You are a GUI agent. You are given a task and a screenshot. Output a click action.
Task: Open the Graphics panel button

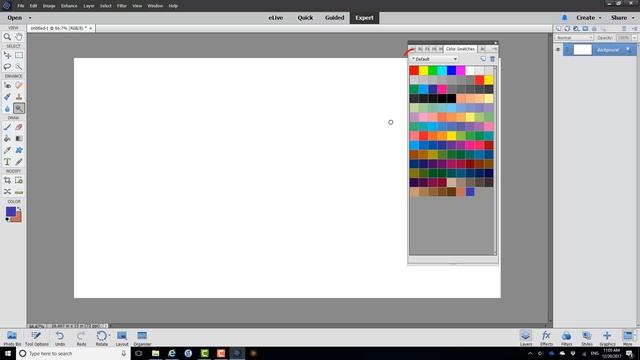607,338
